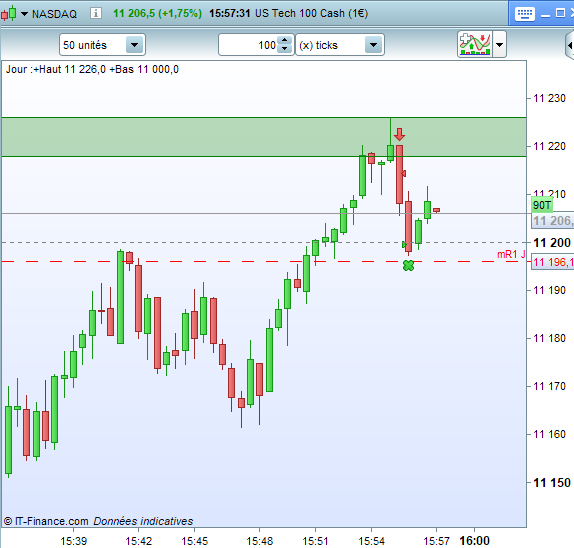Open the dropdown arrow beside NASDAQ title
Screen dimensions: 574x548
click(x=24, y=14)
